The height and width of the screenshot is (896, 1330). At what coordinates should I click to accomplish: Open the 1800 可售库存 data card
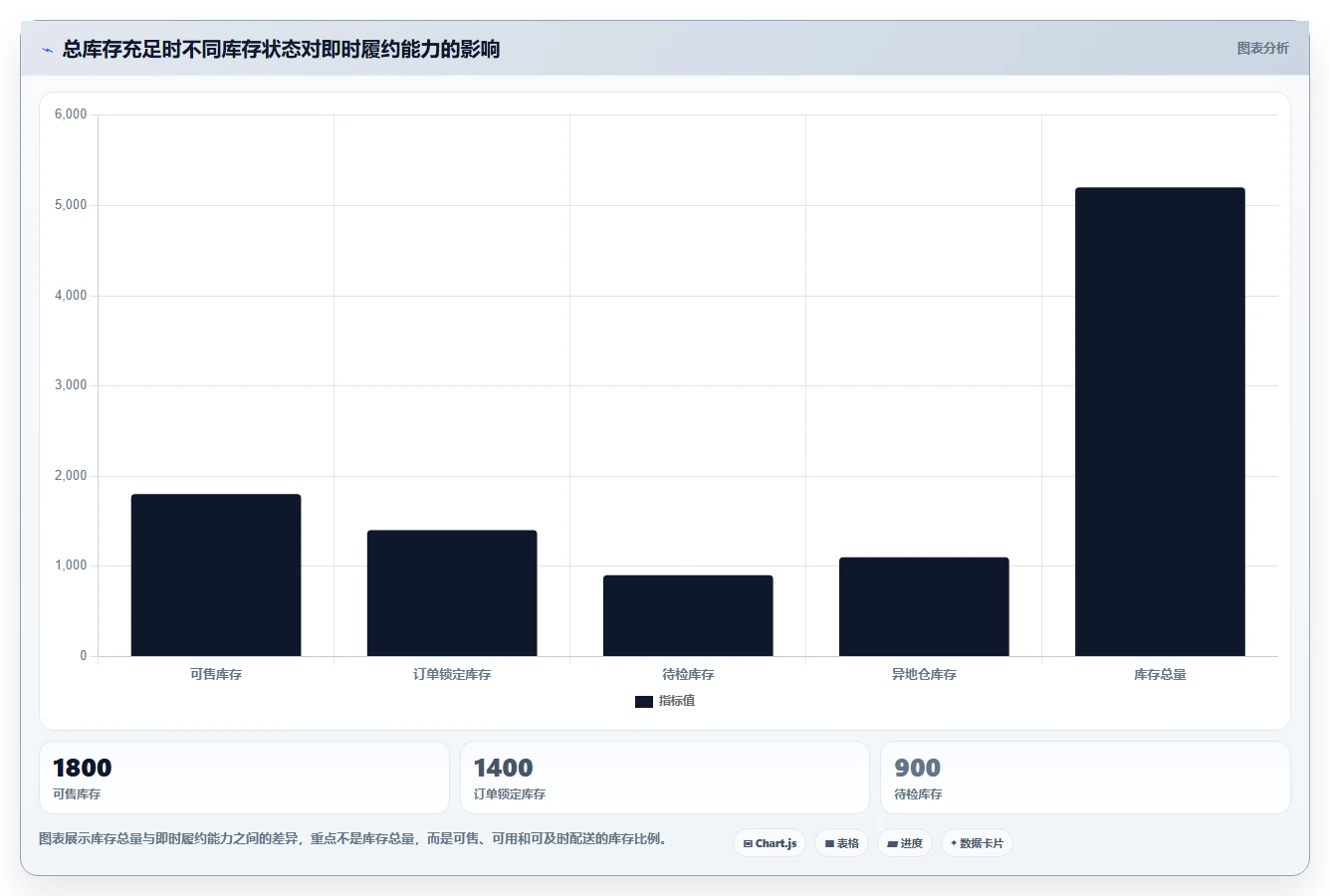click(x=244, y=778)
